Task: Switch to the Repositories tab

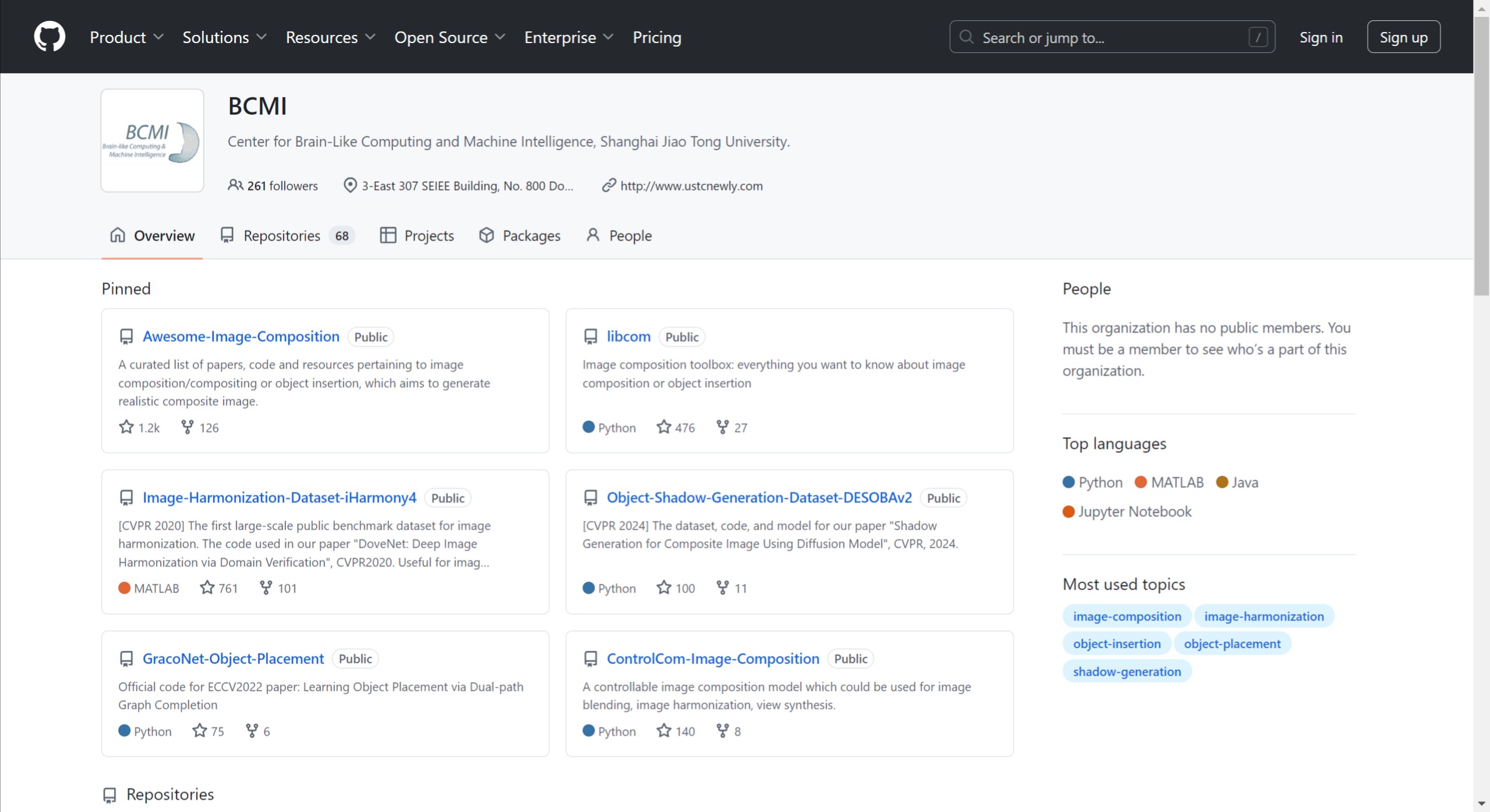Action: point(282,235)
